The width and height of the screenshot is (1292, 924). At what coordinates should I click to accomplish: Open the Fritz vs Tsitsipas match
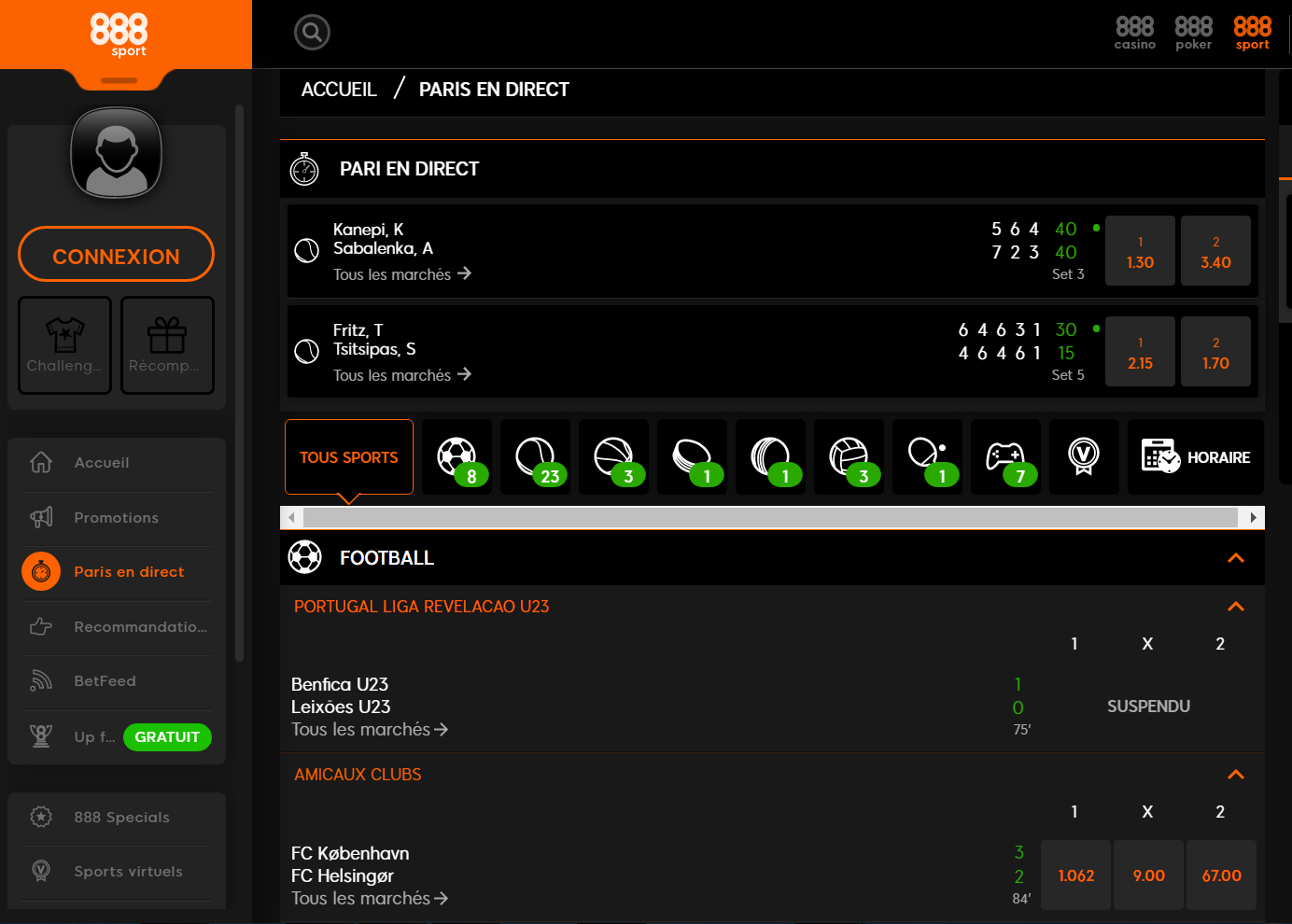374,340
